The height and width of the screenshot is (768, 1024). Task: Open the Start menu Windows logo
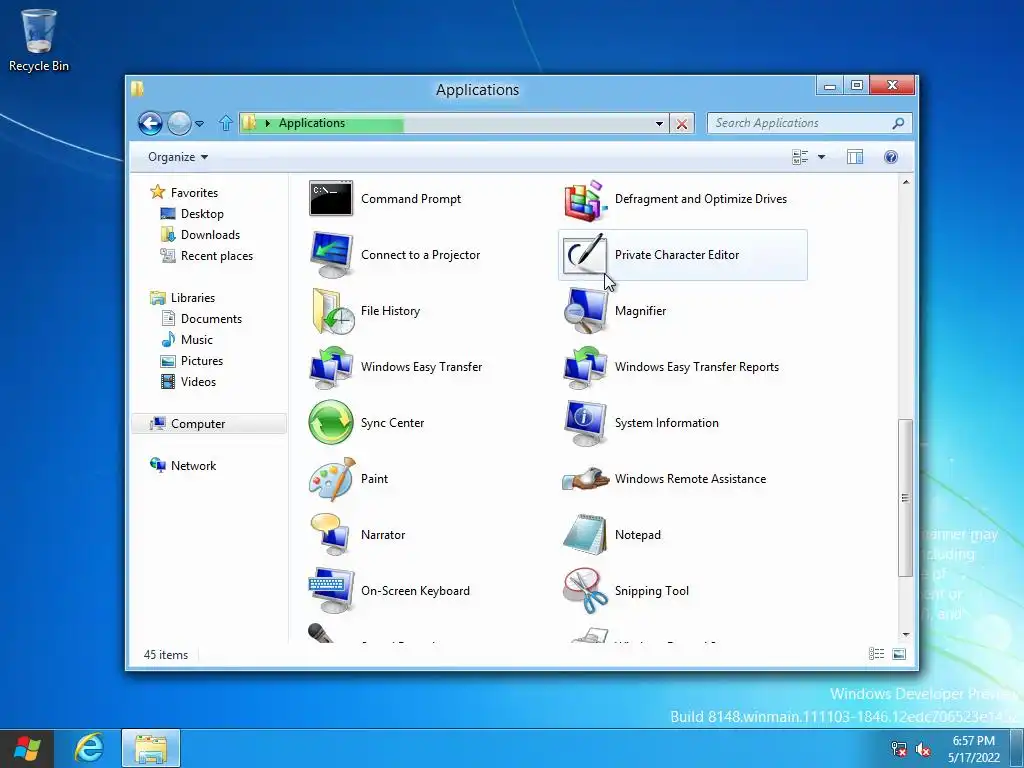point(27,748)
